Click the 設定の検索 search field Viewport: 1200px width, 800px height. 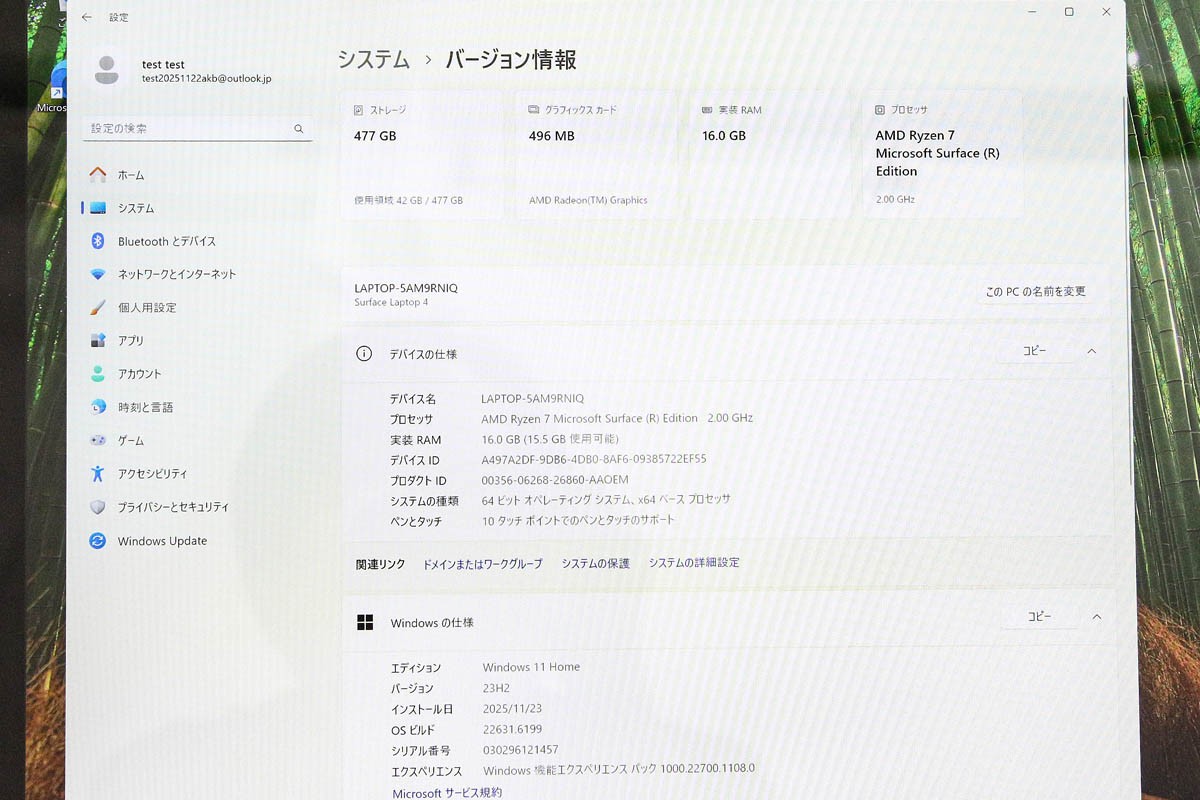coord(190,129)
